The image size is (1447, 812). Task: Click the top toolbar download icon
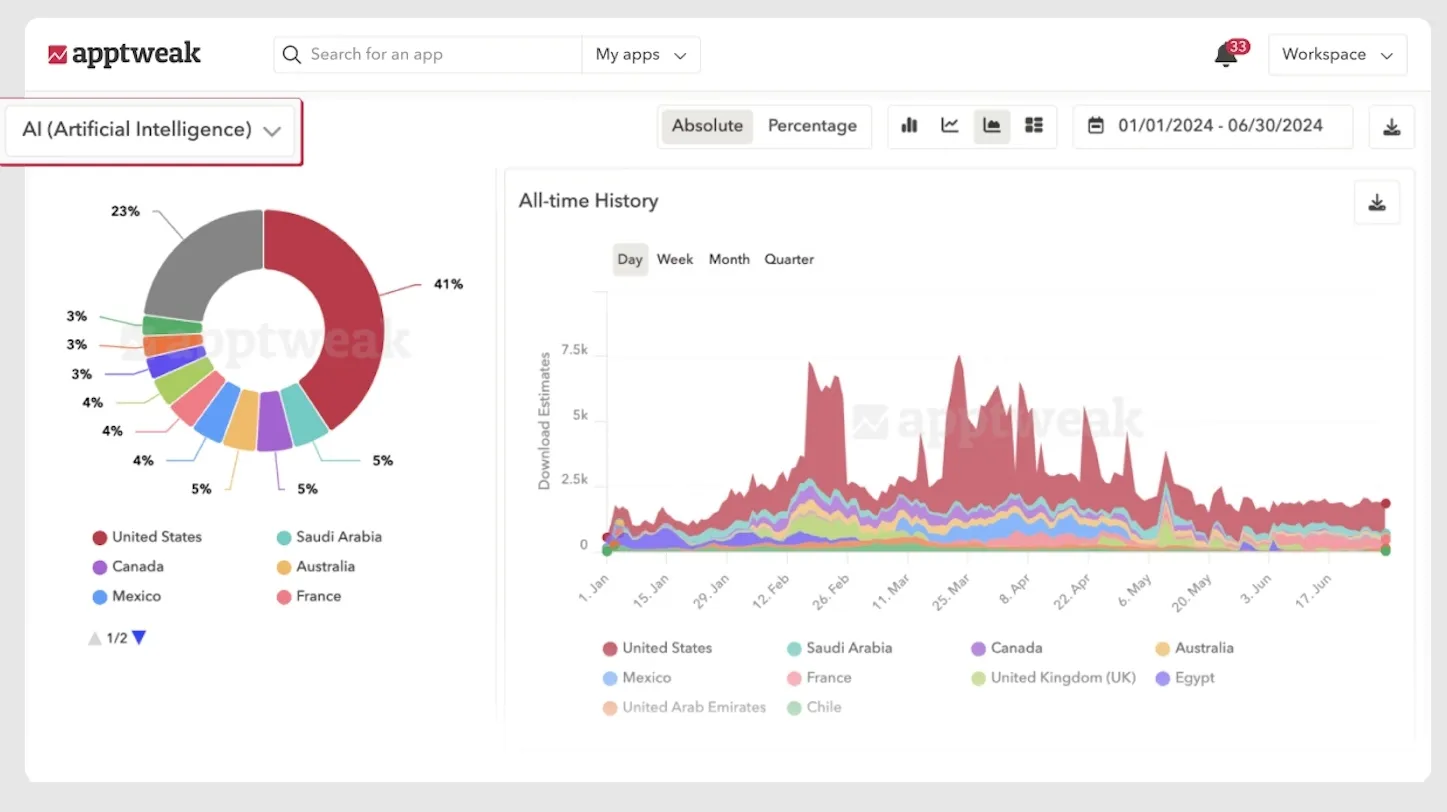pos(1391,127)
